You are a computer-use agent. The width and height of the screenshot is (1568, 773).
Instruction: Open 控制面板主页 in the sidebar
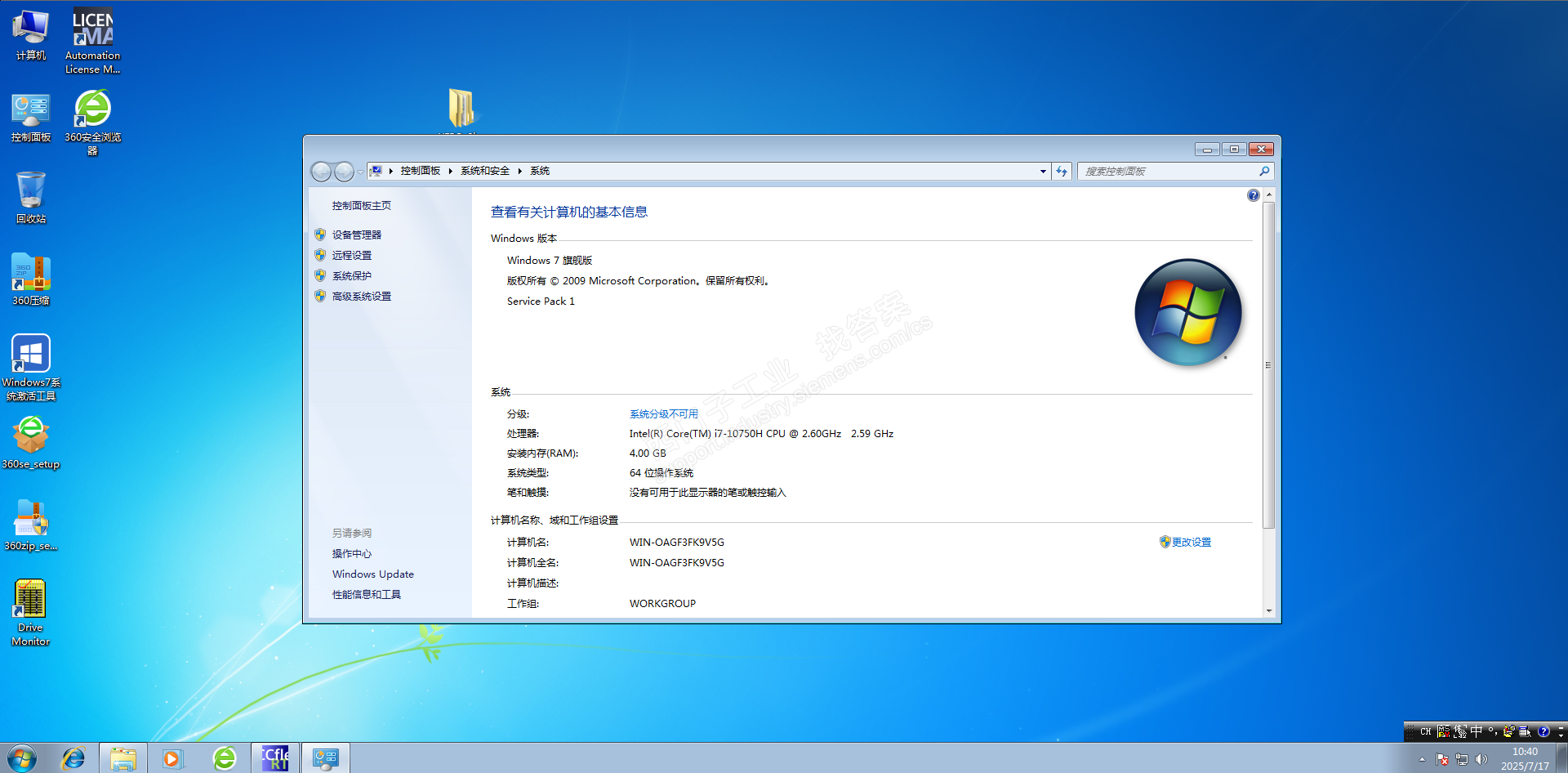tap(362, 206)
